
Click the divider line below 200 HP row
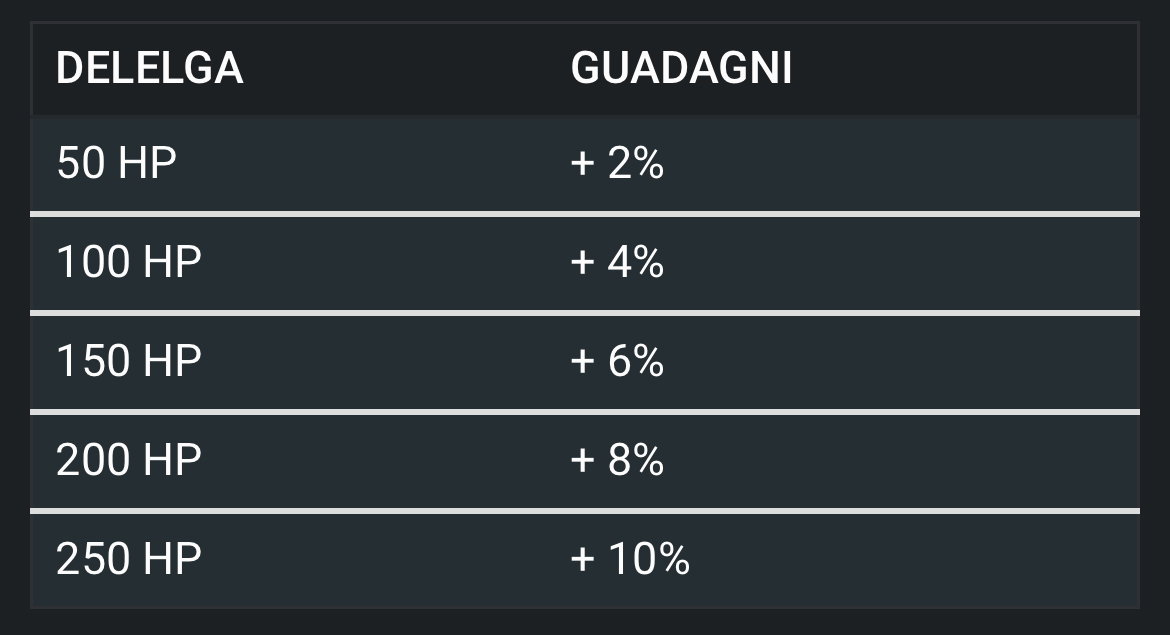585,511
